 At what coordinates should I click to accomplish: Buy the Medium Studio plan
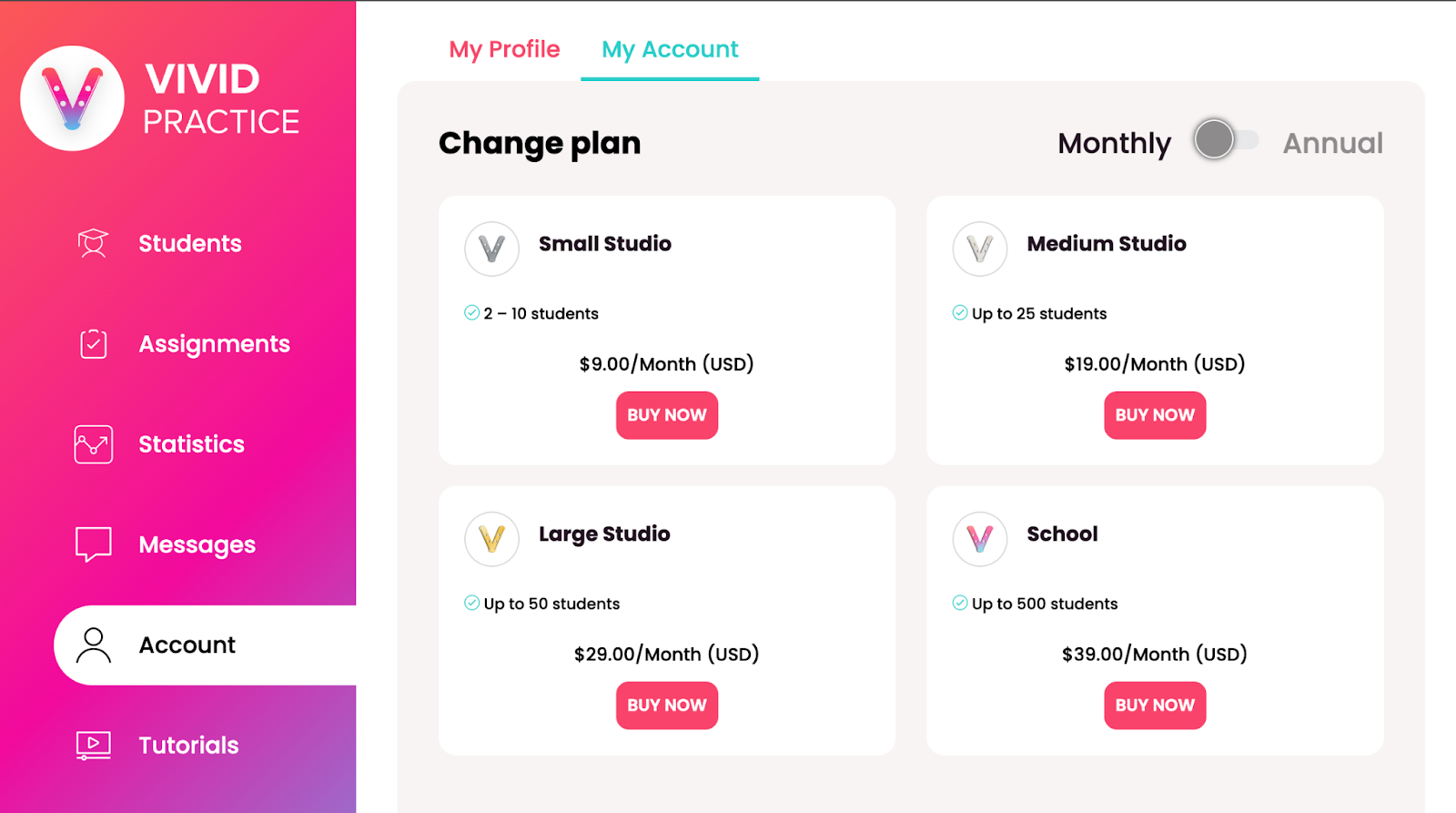[1155, 415]
